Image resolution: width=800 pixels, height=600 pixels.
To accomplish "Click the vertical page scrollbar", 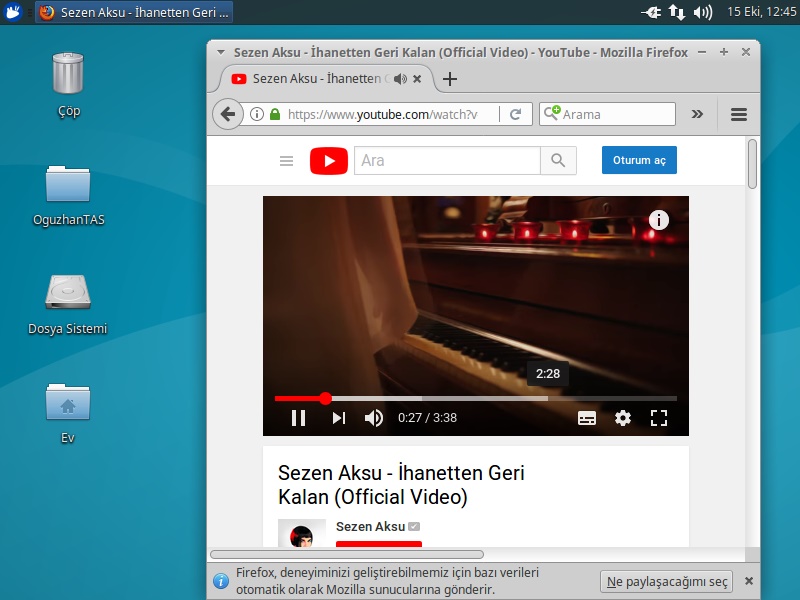I will (752, 164).
